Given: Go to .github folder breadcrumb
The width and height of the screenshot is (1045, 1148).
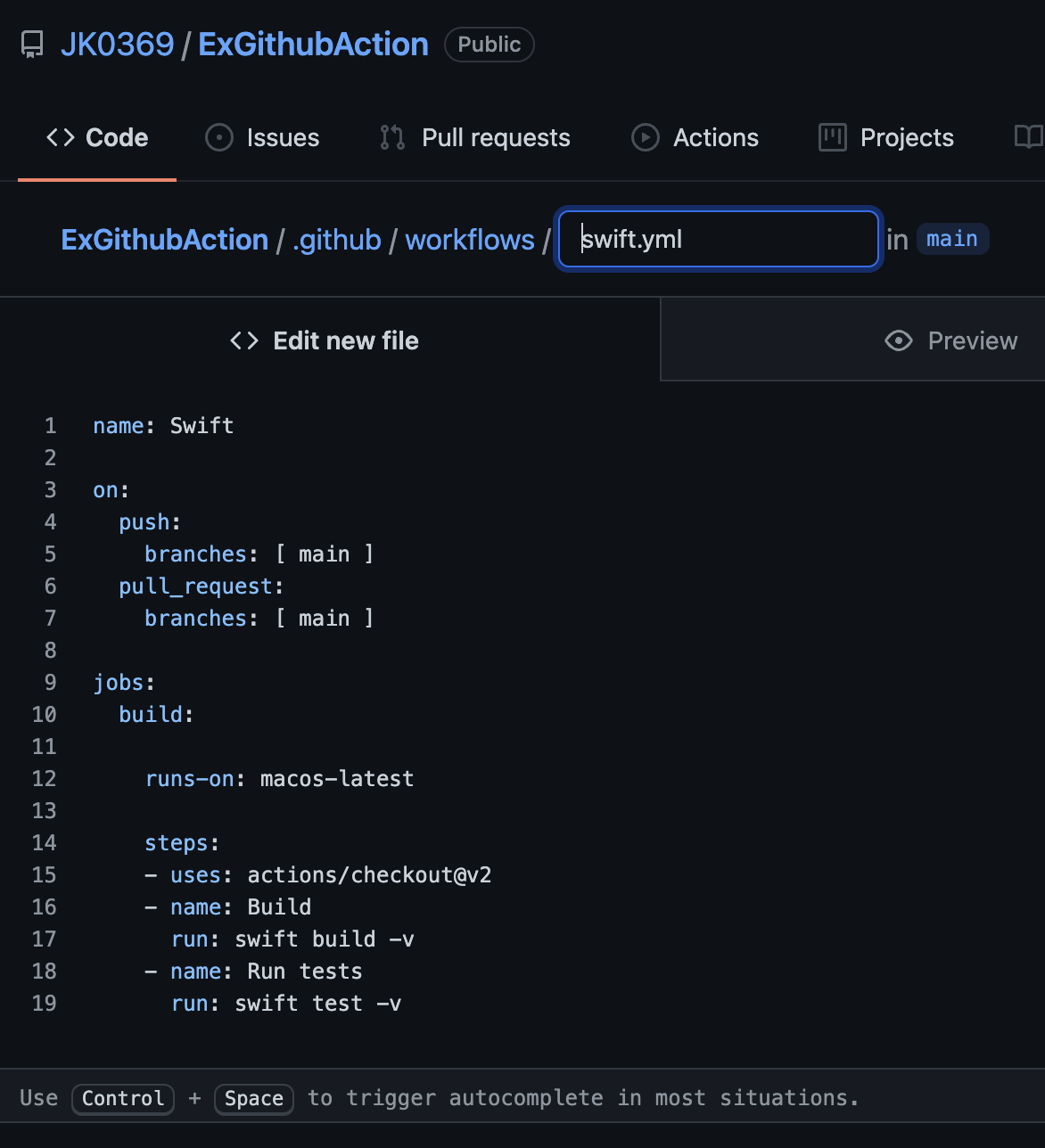Looking at the screenshot, I should point(336,240).
